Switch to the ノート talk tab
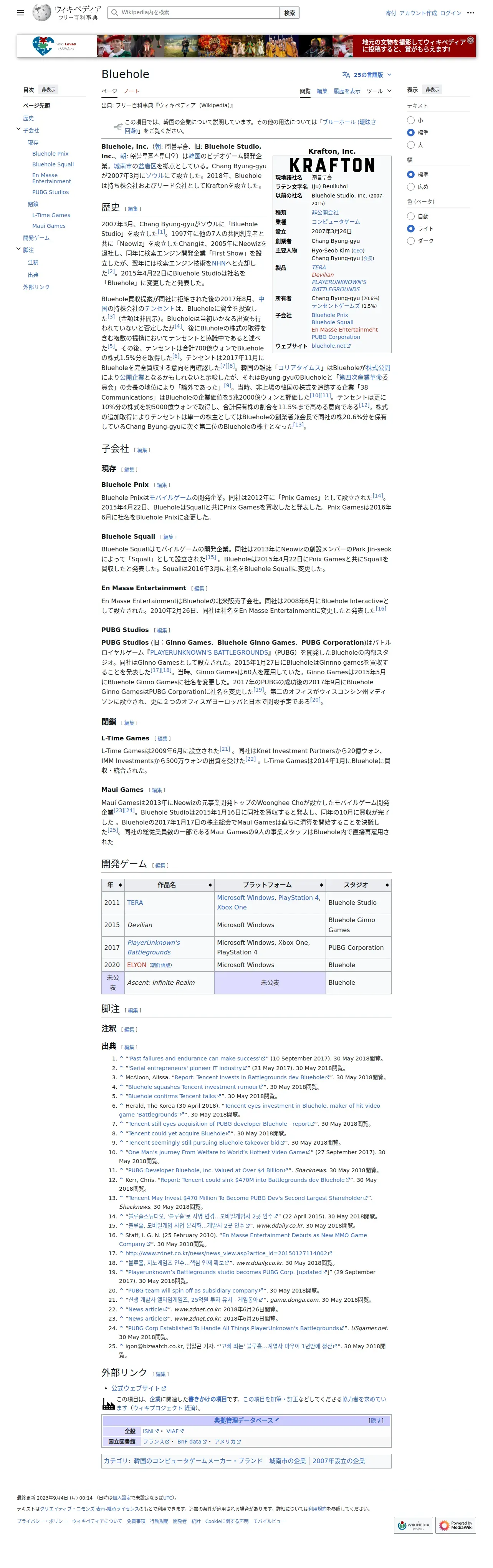Viewport: 493px width, 1568px height. click(x=131, y=91)
